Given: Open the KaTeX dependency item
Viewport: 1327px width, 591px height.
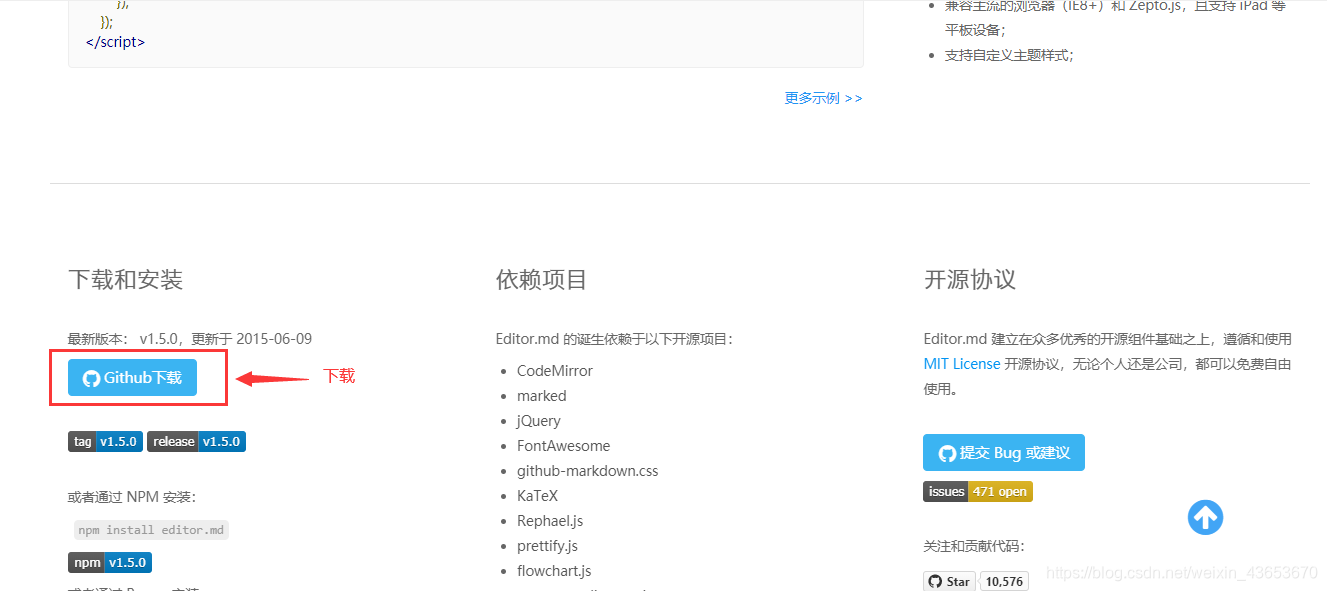Looking at the screenshot, I should (x=538, y=496).
